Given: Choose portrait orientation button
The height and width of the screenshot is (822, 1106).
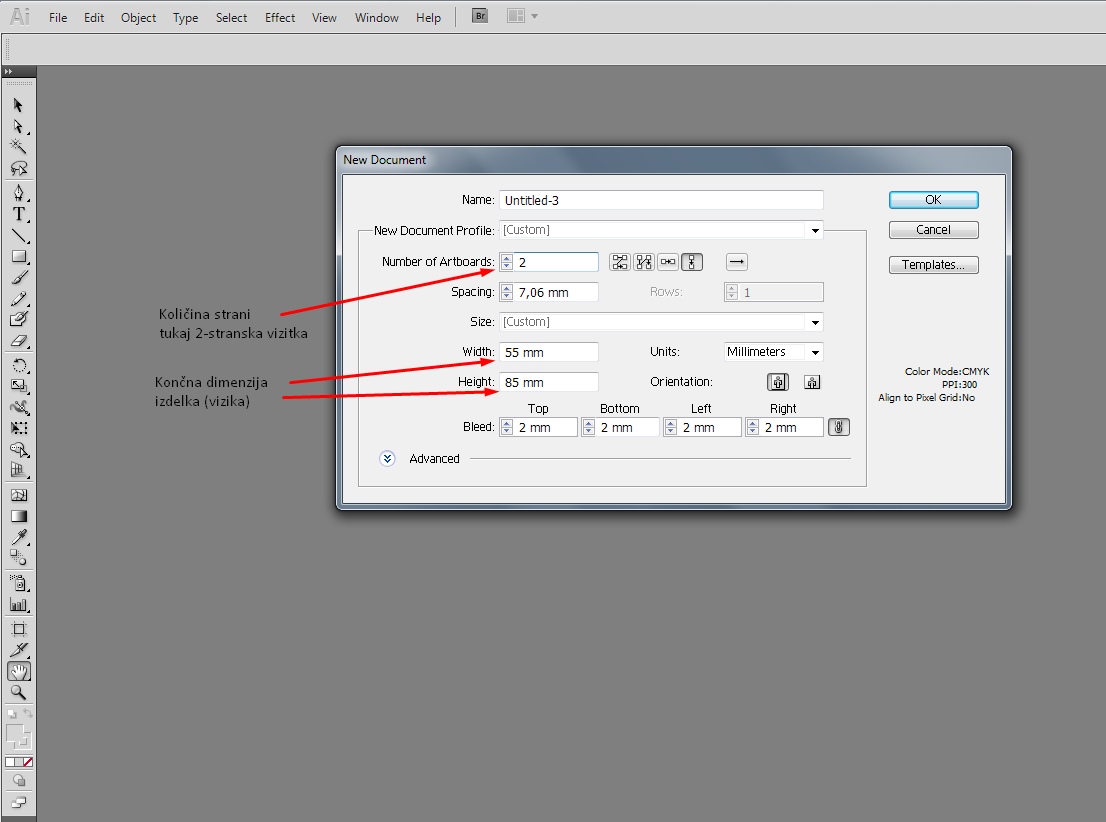Looking at the screenshot, I should coord(778,382).
